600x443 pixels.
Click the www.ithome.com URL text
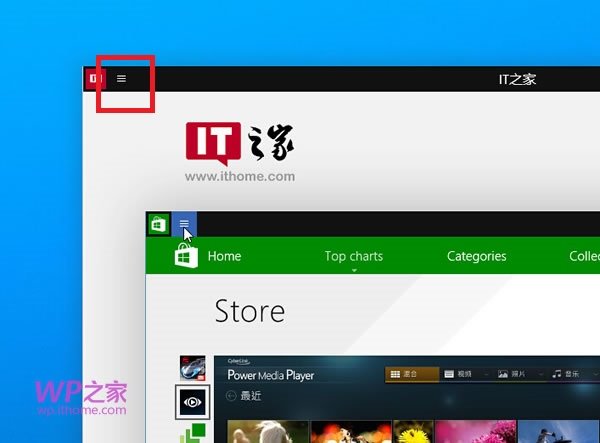[240, 176]
